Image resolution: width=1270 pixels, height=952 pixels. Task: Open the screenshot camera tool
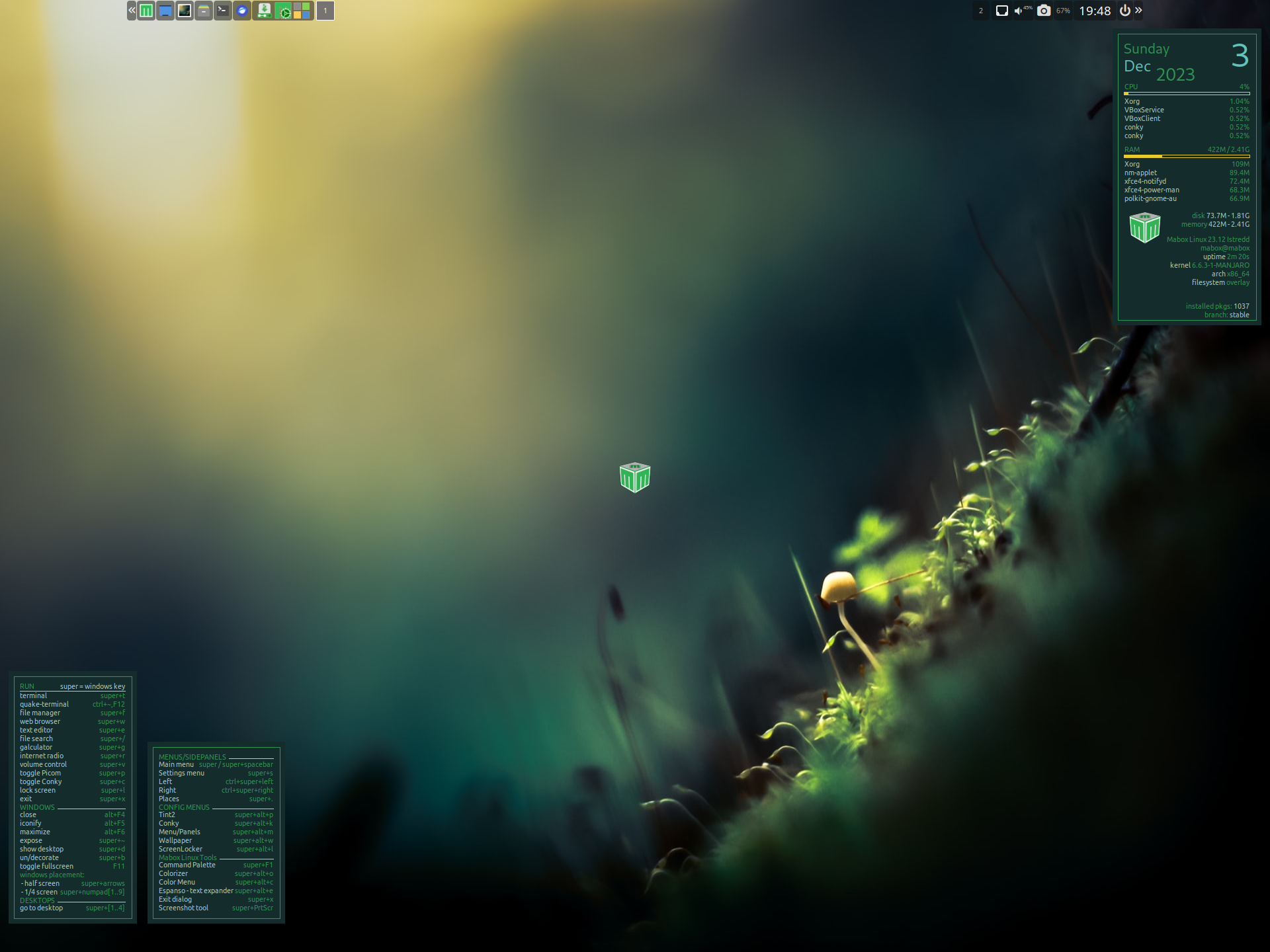tap(1044, 11)
